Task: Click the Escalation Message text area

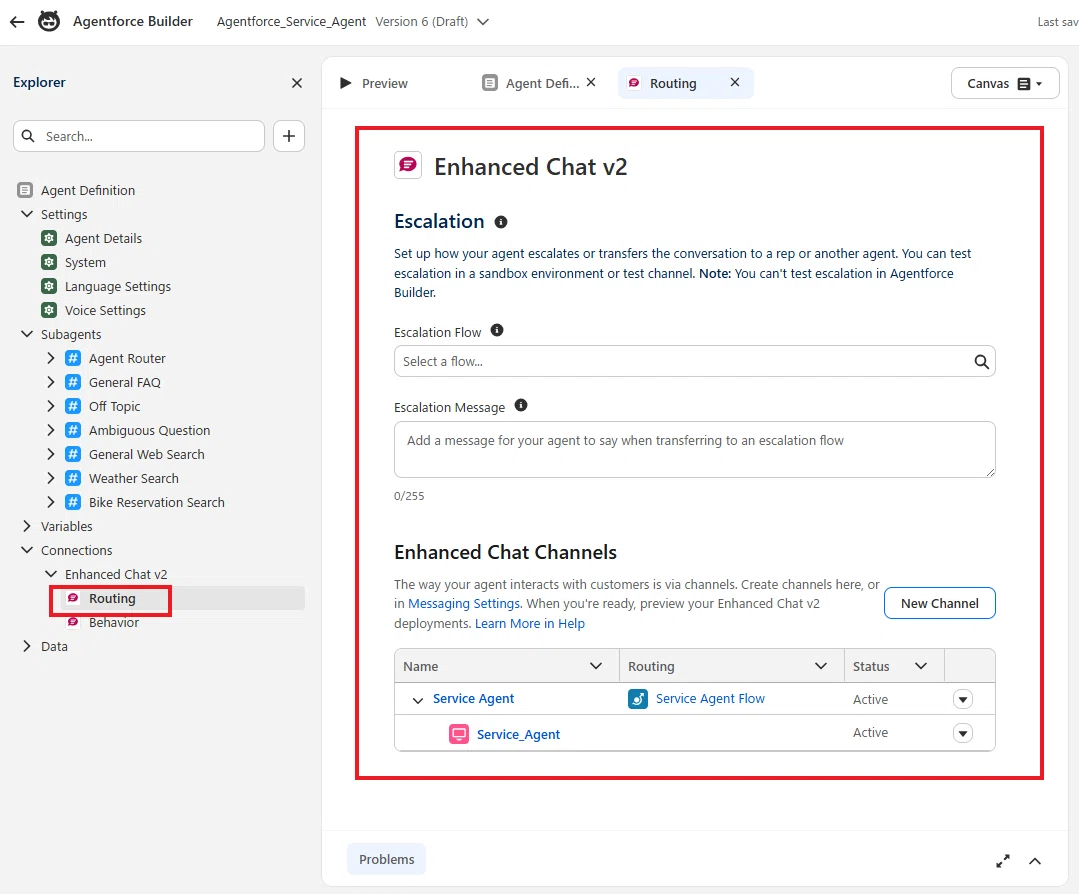Action: click(694, 449)
